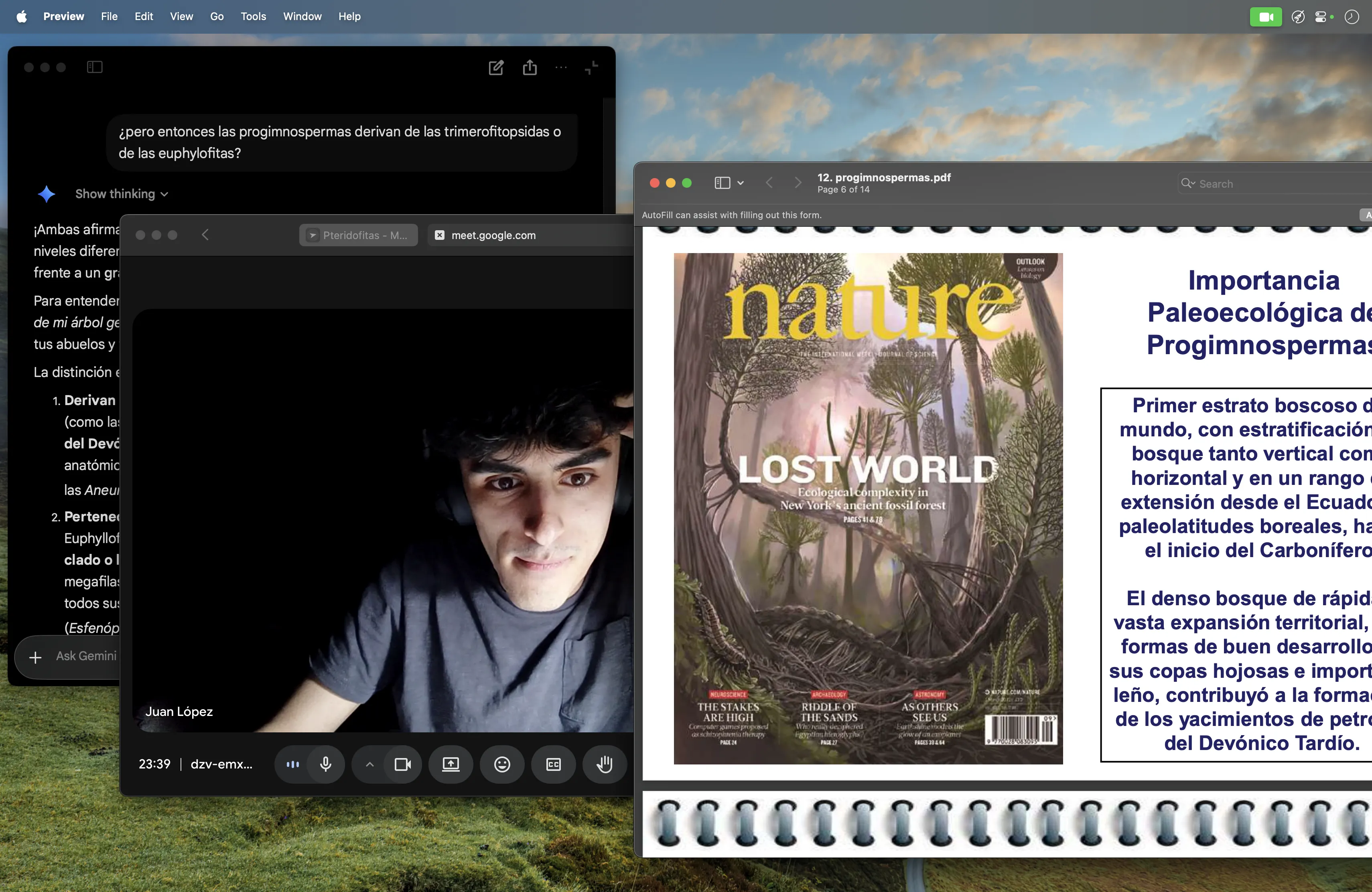This screenshot has width=1372, height=892.
Task: Click the AutoFill form assistance message
Action: point(732,215)
